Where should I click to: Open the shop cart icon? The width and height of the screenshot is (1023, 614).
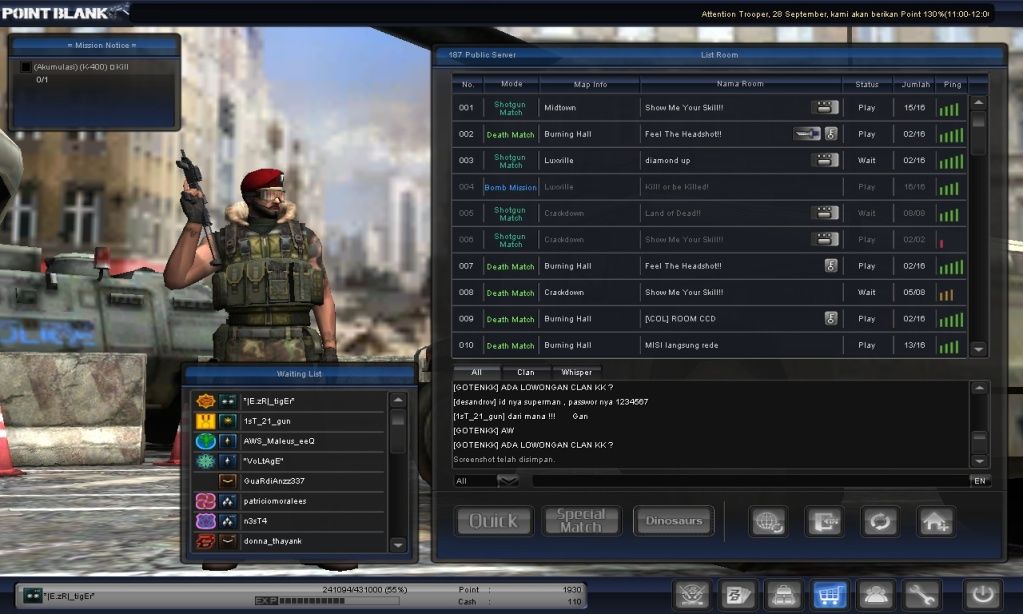point(829,594)
